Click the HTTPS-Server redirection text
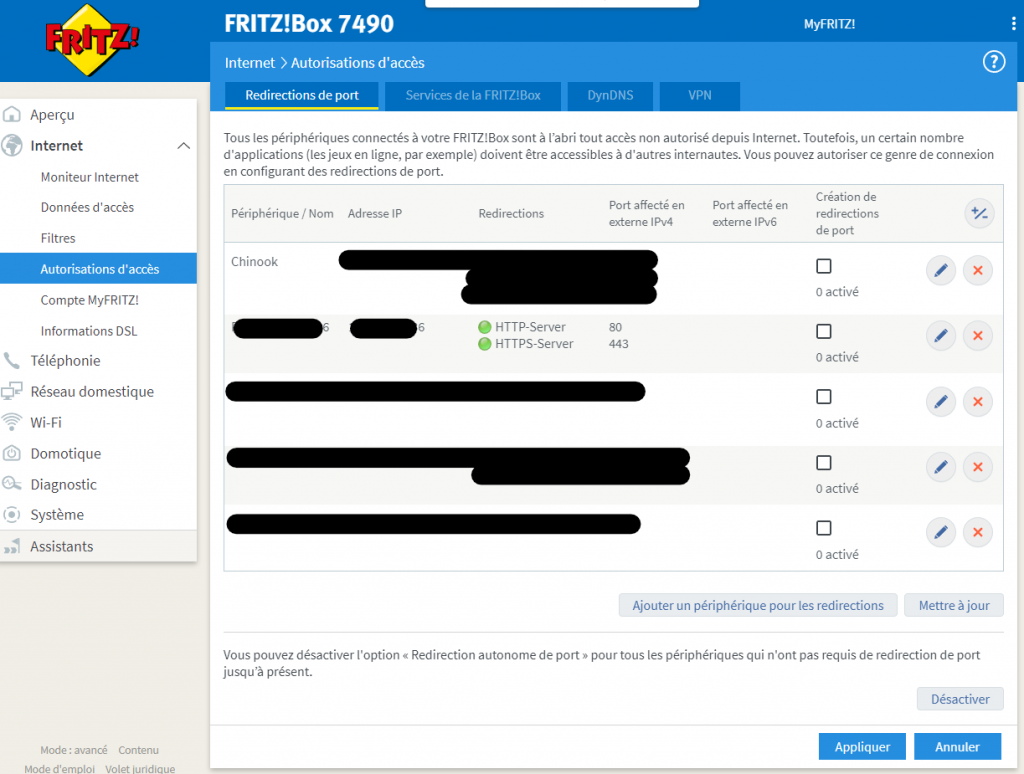The width and height of the screenshot is (1024, 774). pyautogui.click(x=534, y=344)
